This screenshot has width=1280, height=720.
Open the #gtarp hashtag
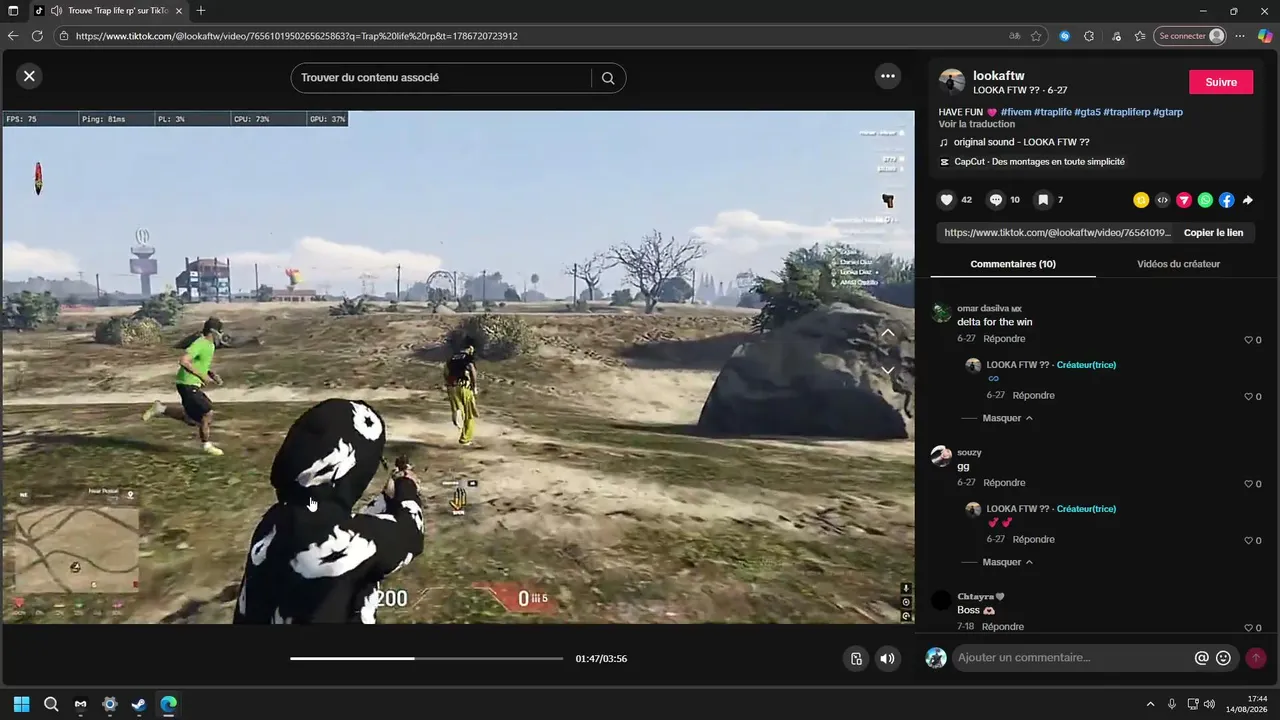1168,112
